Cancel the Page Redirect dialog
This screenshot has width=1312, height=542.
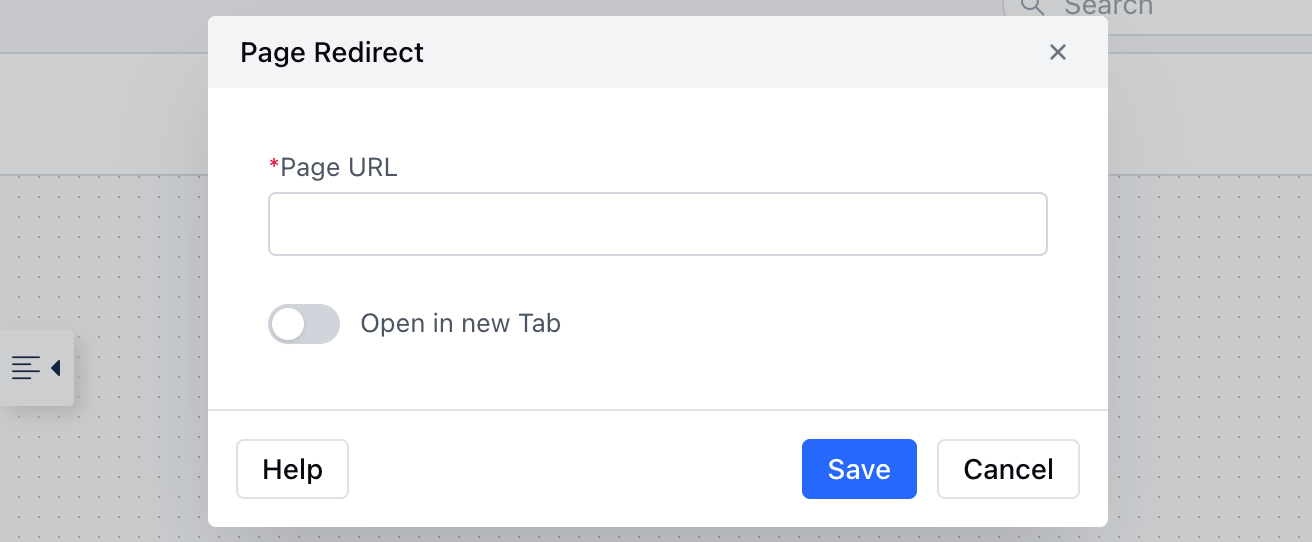(x=1008, y=469)
